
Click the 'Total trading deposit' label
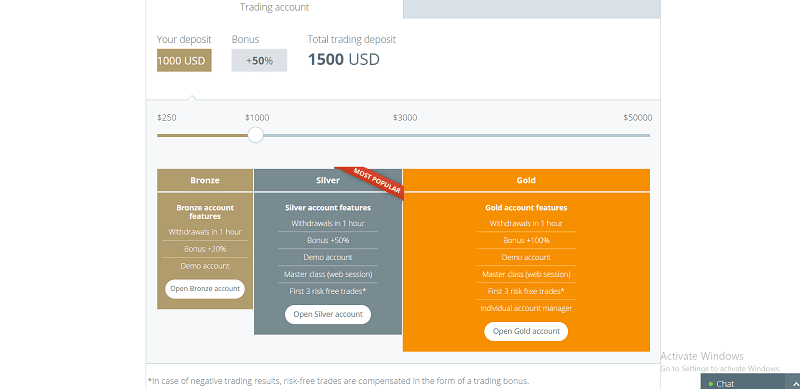click(x=352, y=39)
